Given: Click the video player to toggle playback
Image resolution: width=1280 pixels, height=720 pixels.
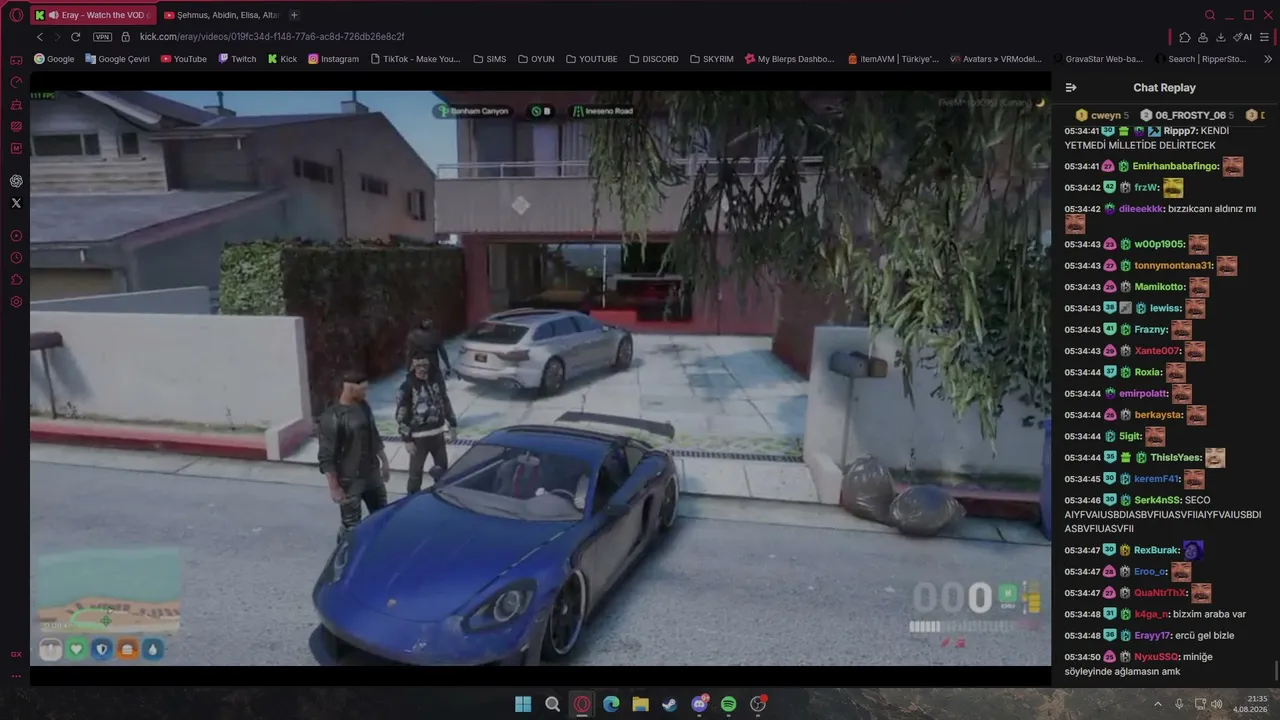Looking at the screenshot, I should coord(540,378).
